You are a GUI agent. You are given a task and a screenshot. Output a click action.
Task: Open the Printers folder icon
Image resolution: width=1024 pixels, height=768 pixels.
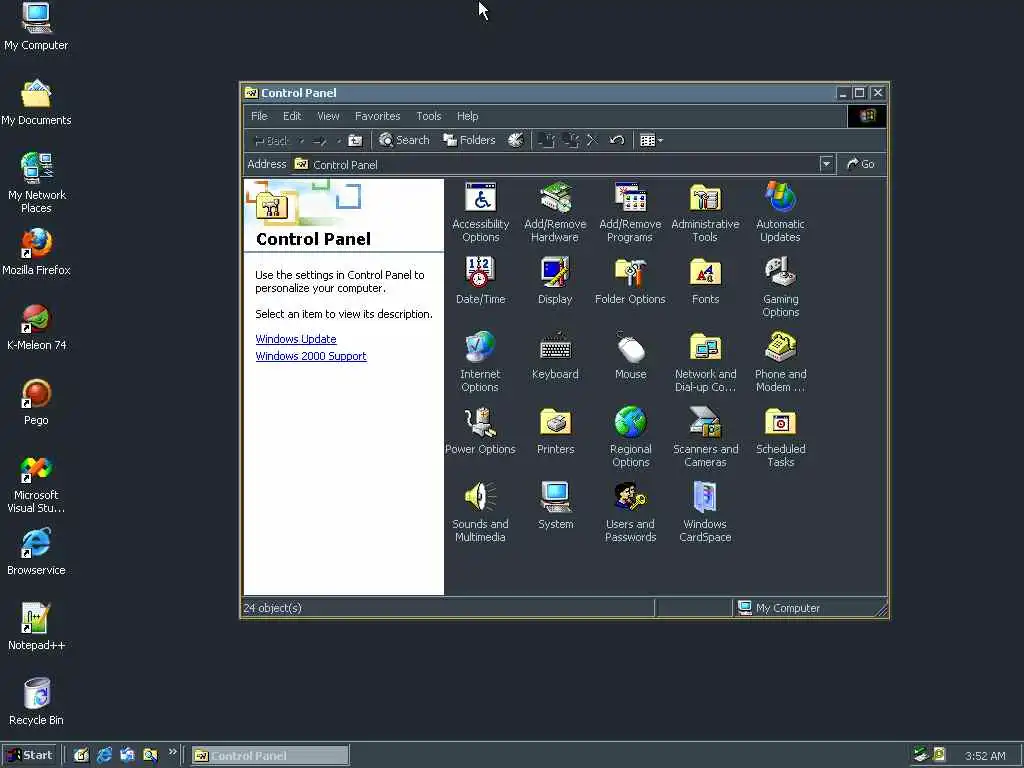(x=555, y=431)
